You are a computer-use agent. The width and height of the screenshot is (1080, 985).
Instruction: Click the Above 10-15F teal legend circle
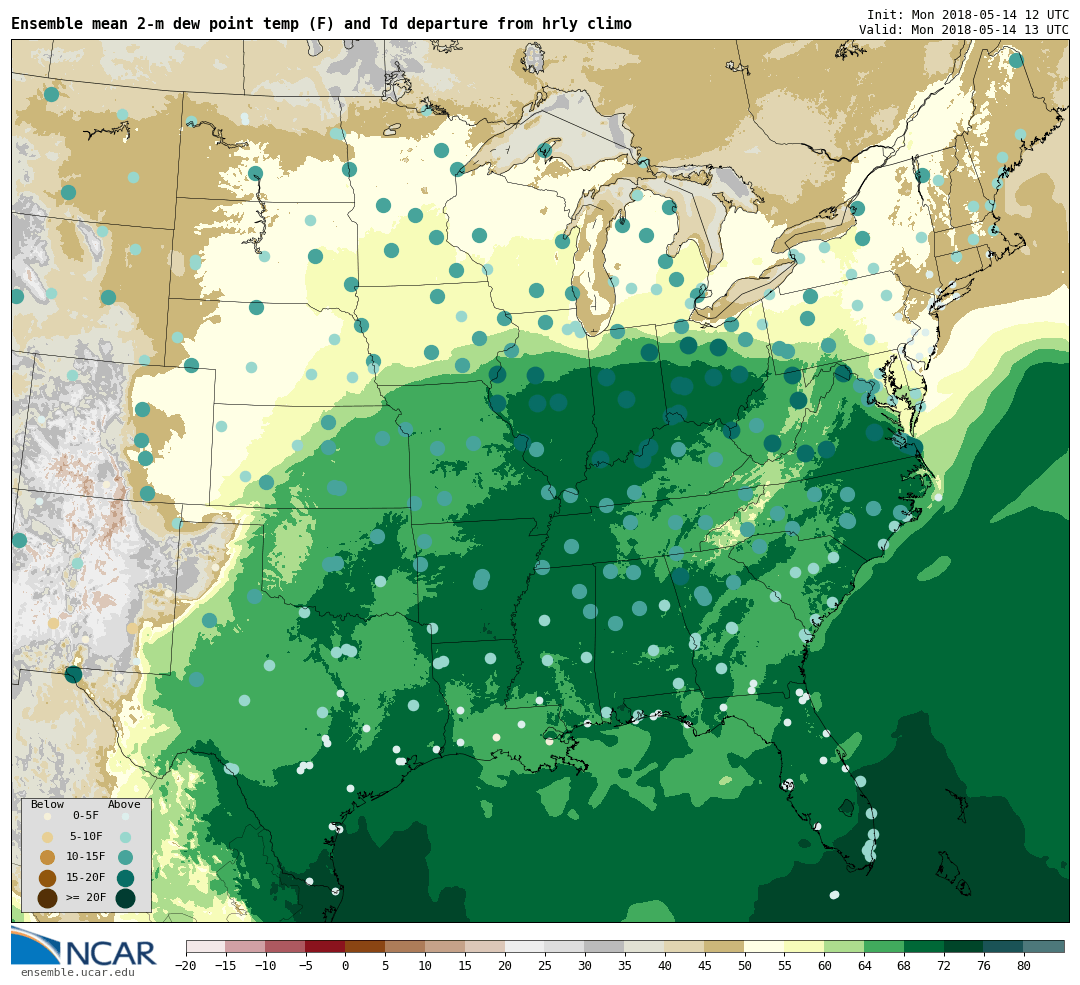pyautogui.click(x=125, y=858)
